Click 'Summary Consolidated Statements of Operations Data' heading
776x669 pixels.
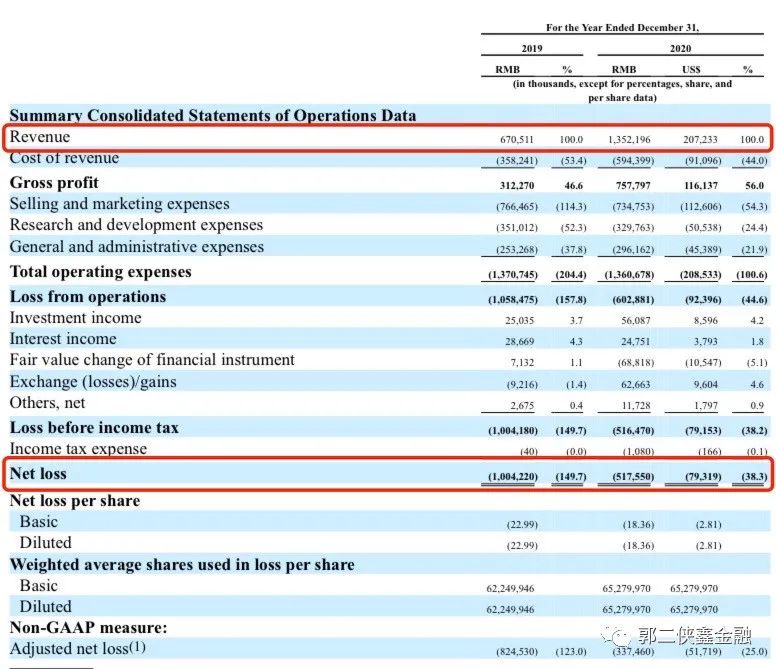pyautogui.click(x=213, y=115)
